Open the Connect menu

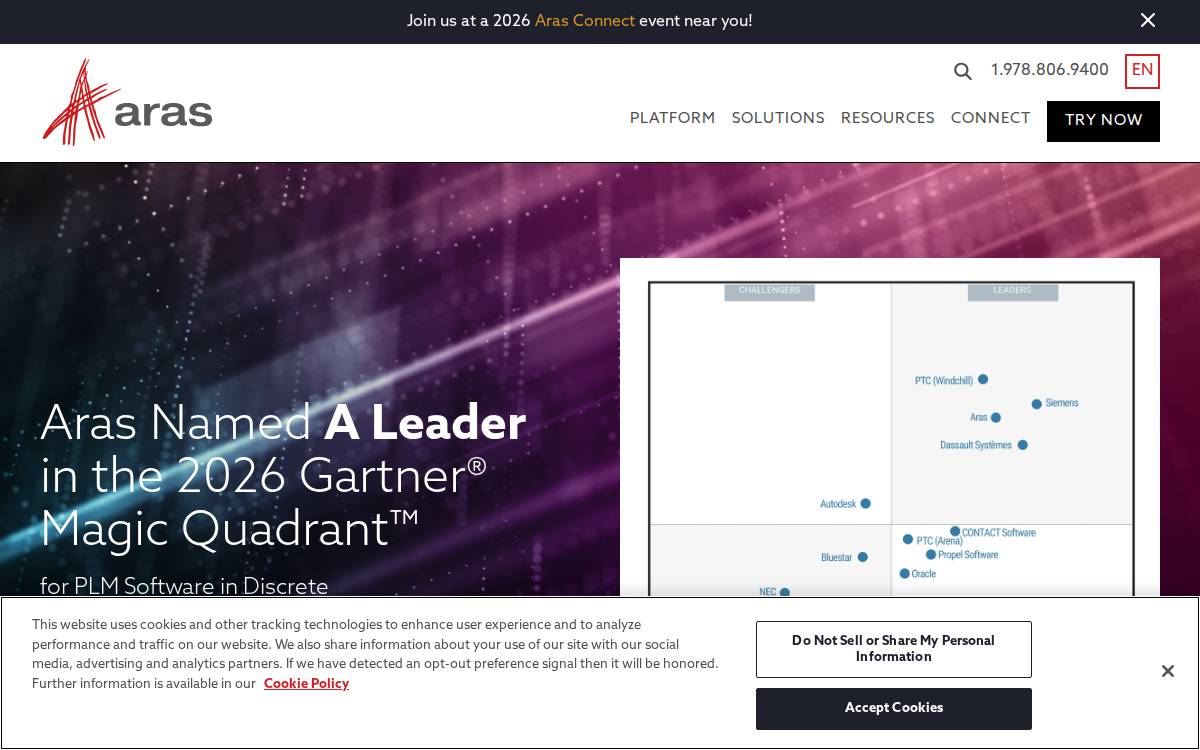click(x=990, y=118)
